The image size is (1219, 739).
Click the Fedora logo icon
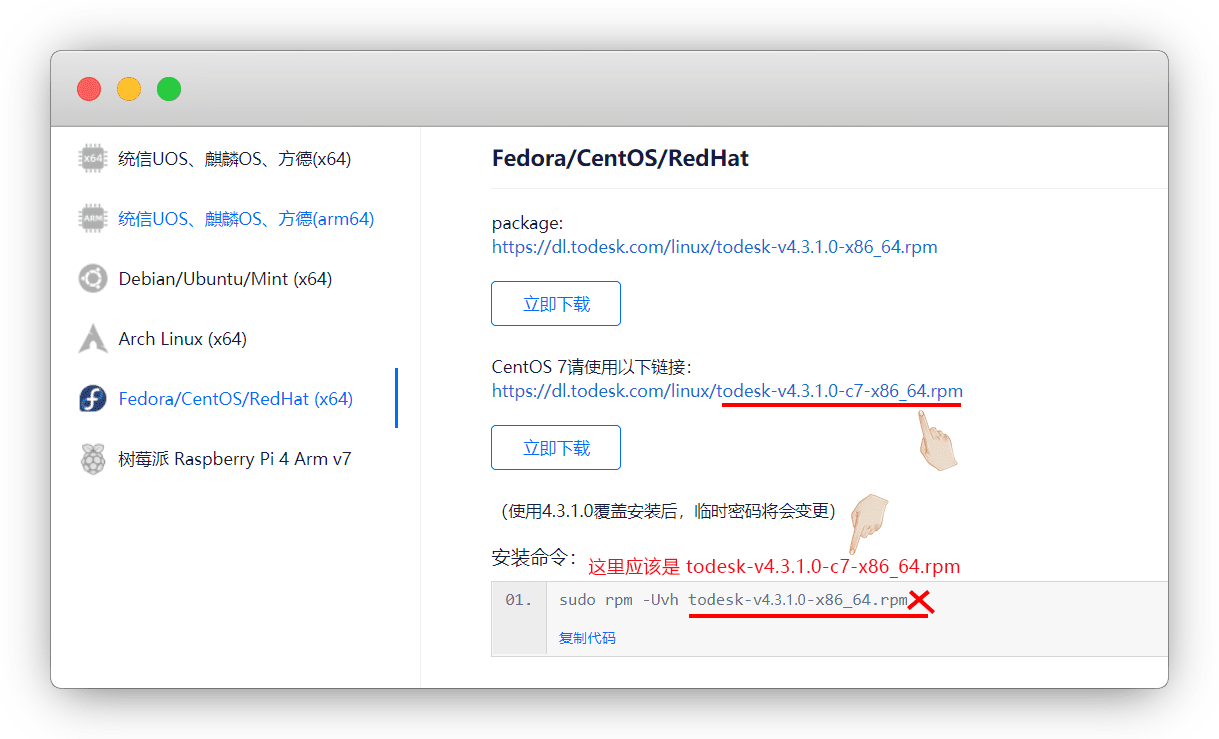(93, 399)
